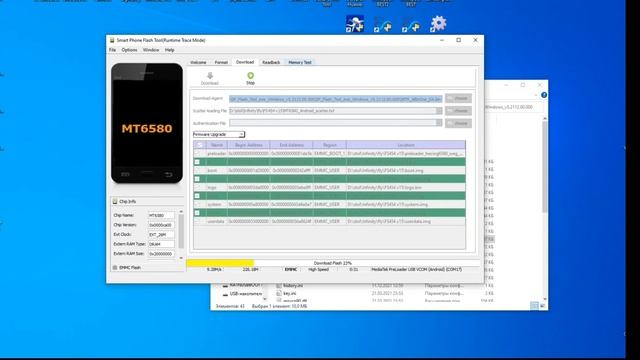Click choose button beside Scatter-loading File
This screenshot has width=640, height=360.
click(x=458, y=111)
